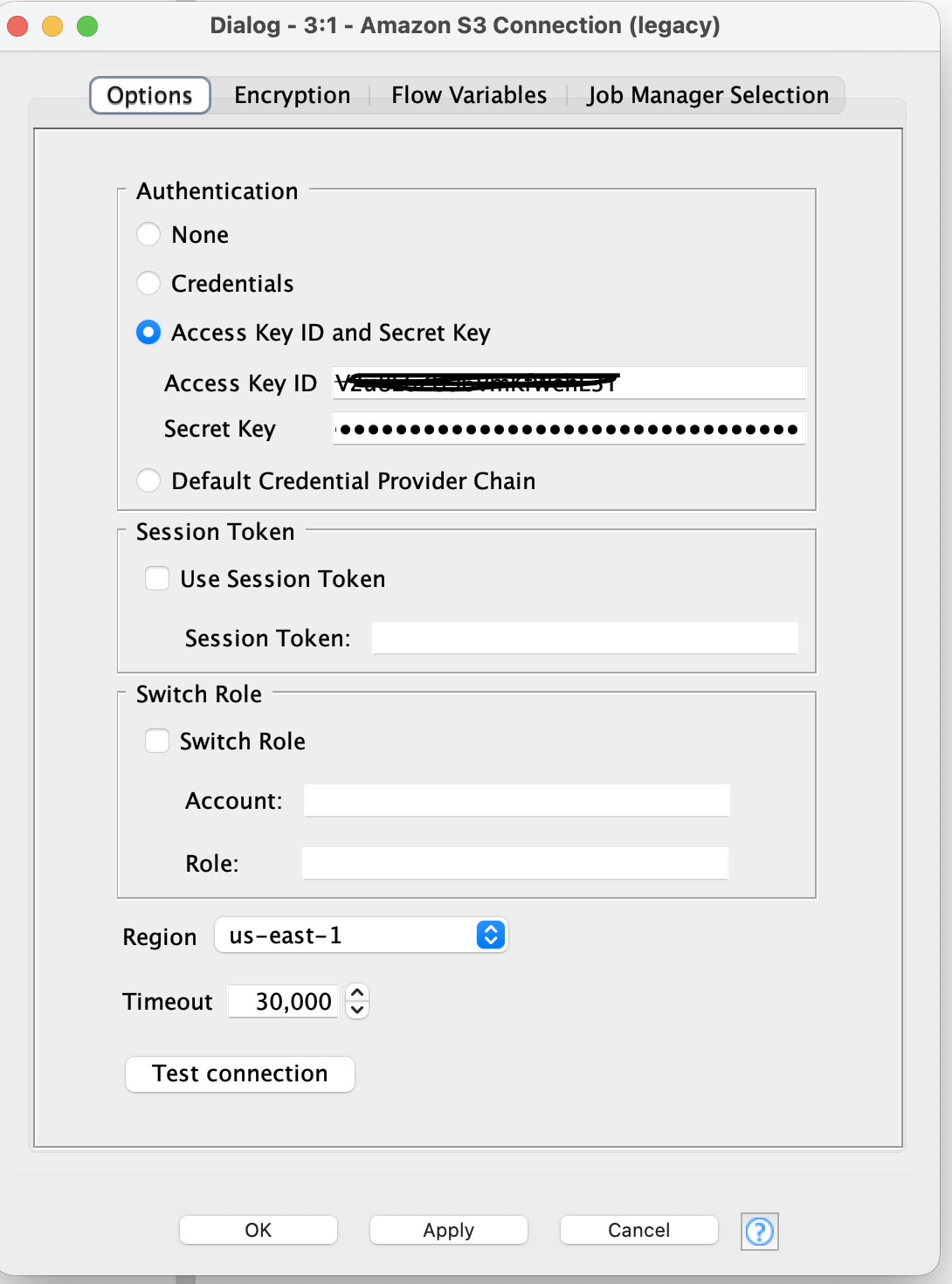This screenshot has height=1284, width=952.
Task: Switch to the Encryption tab
Action: (292, 95)
